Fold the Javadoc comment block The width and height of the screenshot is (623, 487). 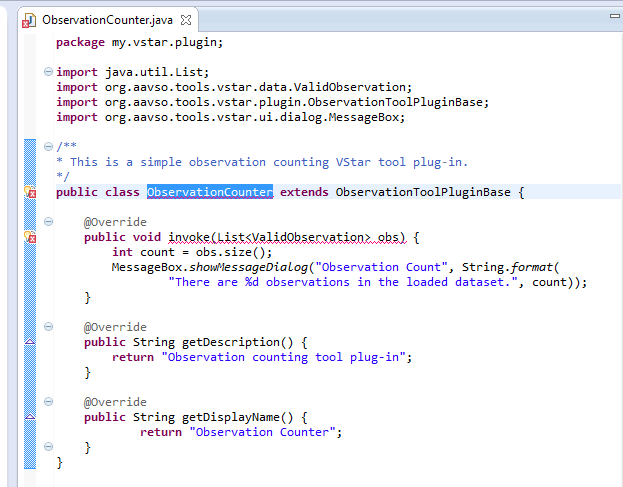(x=48, y=147)
